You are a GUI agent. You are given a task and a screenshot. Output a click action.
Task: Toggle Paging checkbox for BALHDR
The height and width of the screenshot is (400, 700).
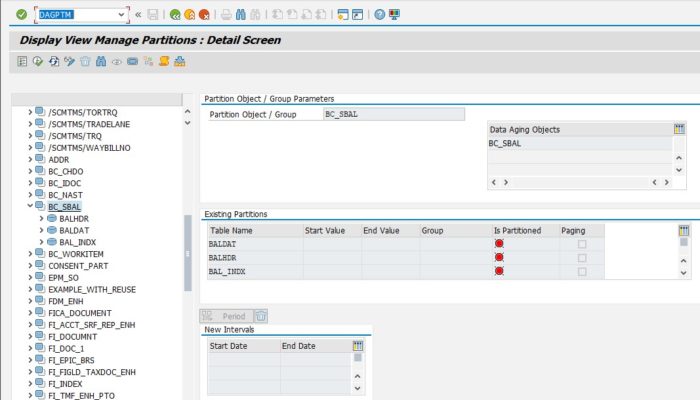(582, 258)
